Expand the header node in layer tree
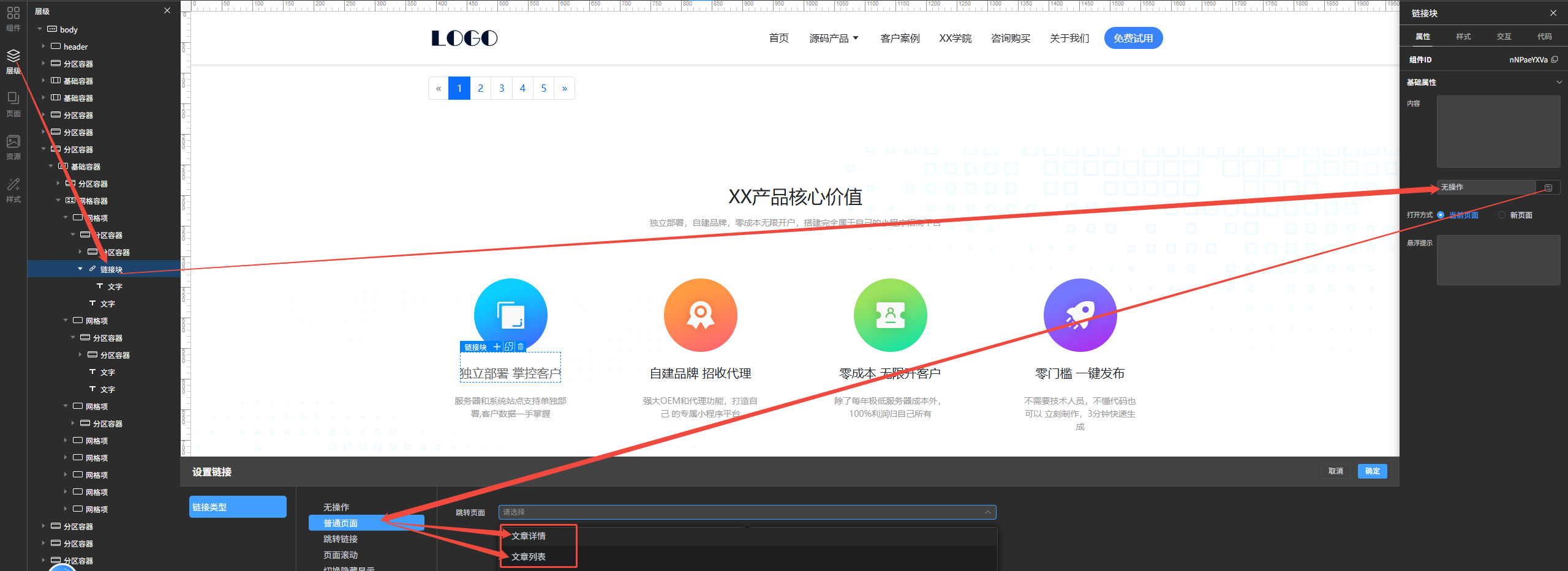Screen dimensions: 1568x571 [43, 47]
